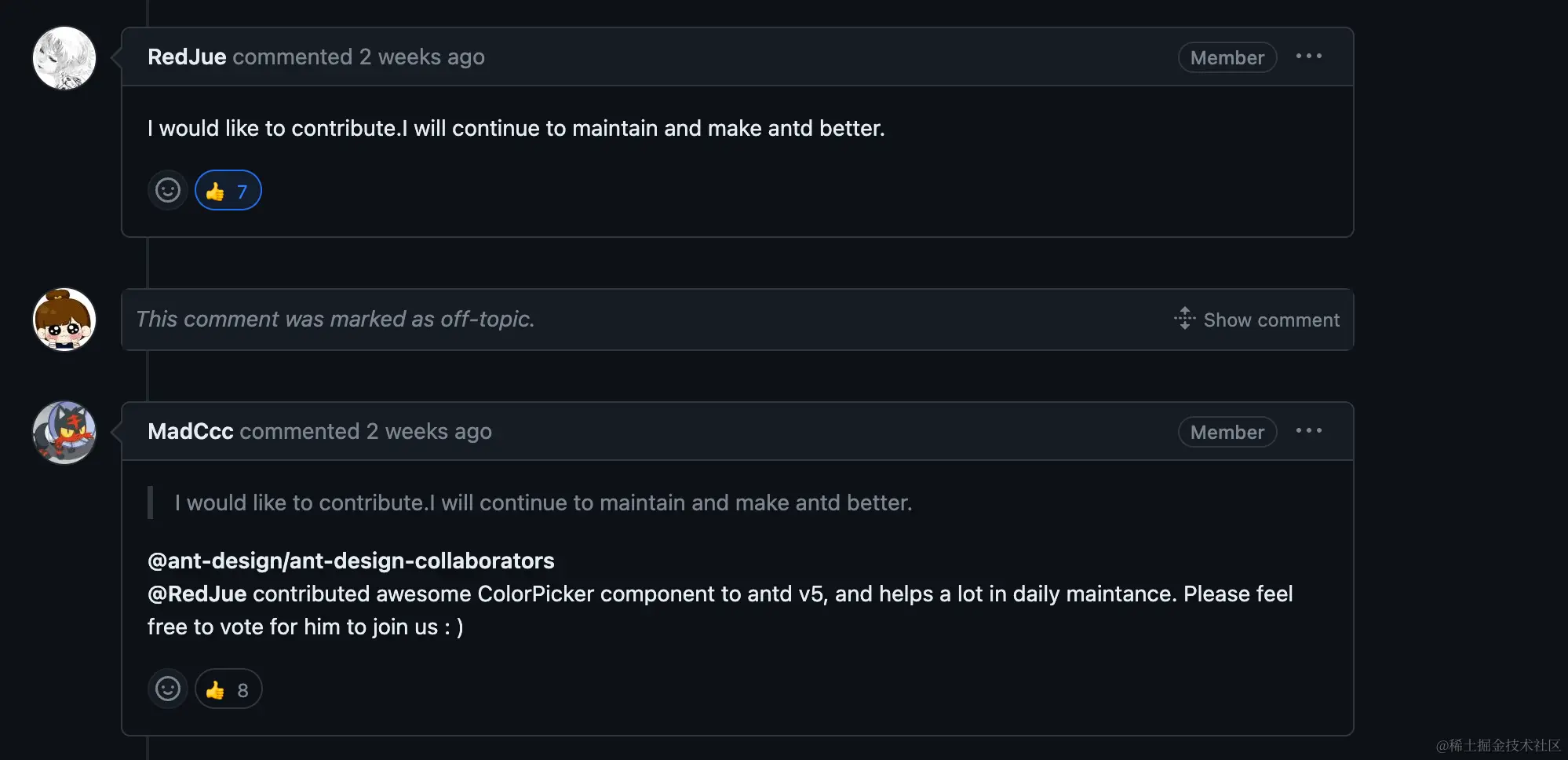The width and height of the screenshot is (1568, 760).
Task: Expand the off-topic comment with Show comment
Action: tap(1257, 320)
